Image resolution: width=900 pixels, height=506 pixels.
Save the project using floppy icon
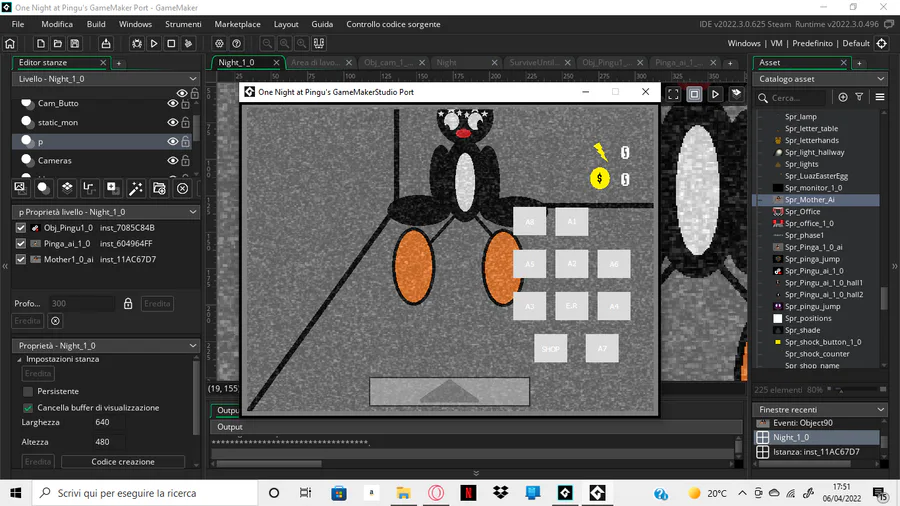click(75, 44)
